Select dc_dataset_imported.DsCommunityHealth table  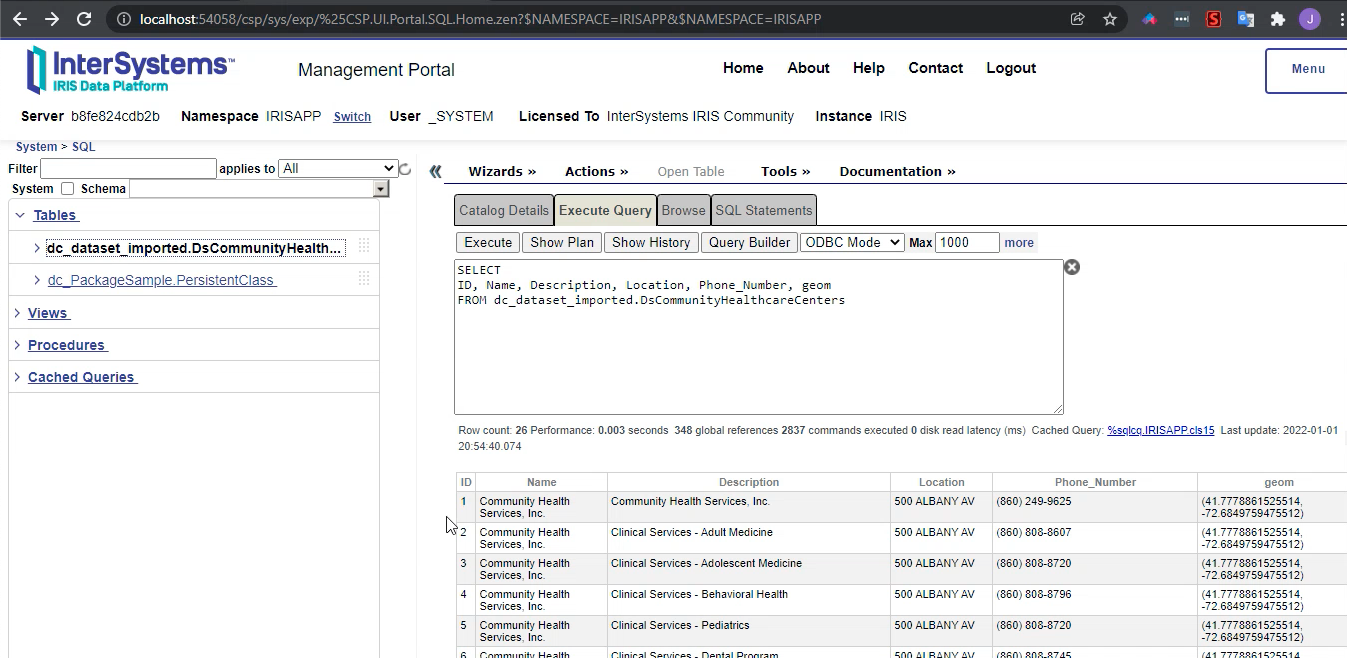[195, 248]
